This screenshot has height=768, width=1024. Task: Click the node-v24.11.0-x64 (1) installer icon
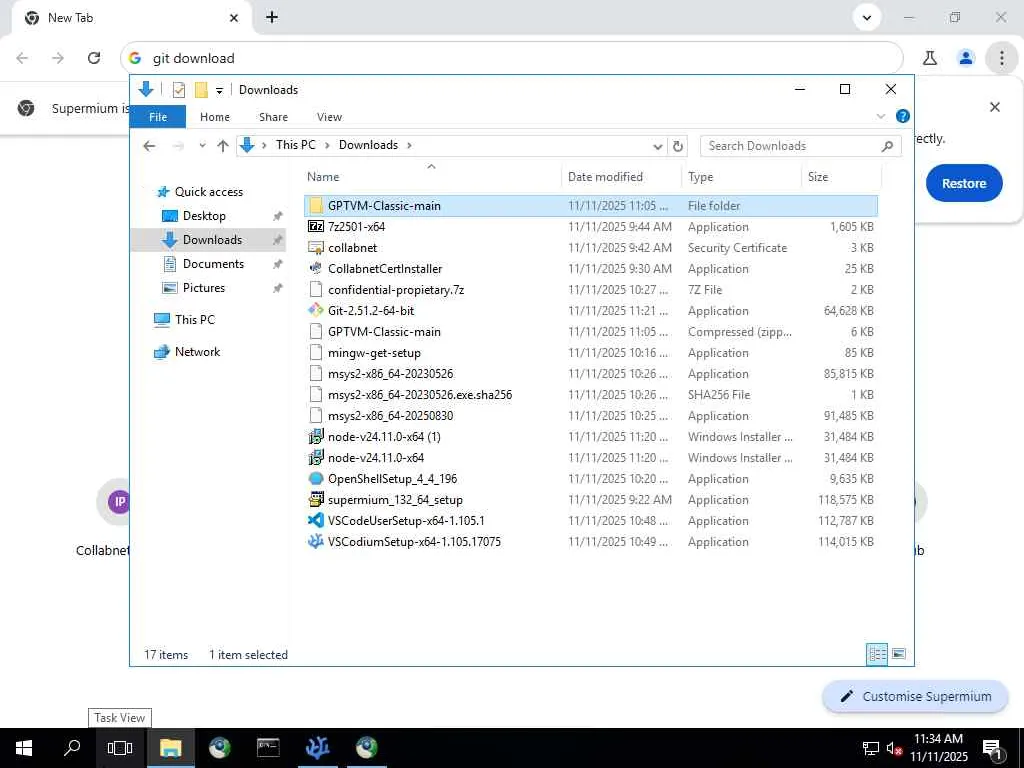tap(315, 436)
